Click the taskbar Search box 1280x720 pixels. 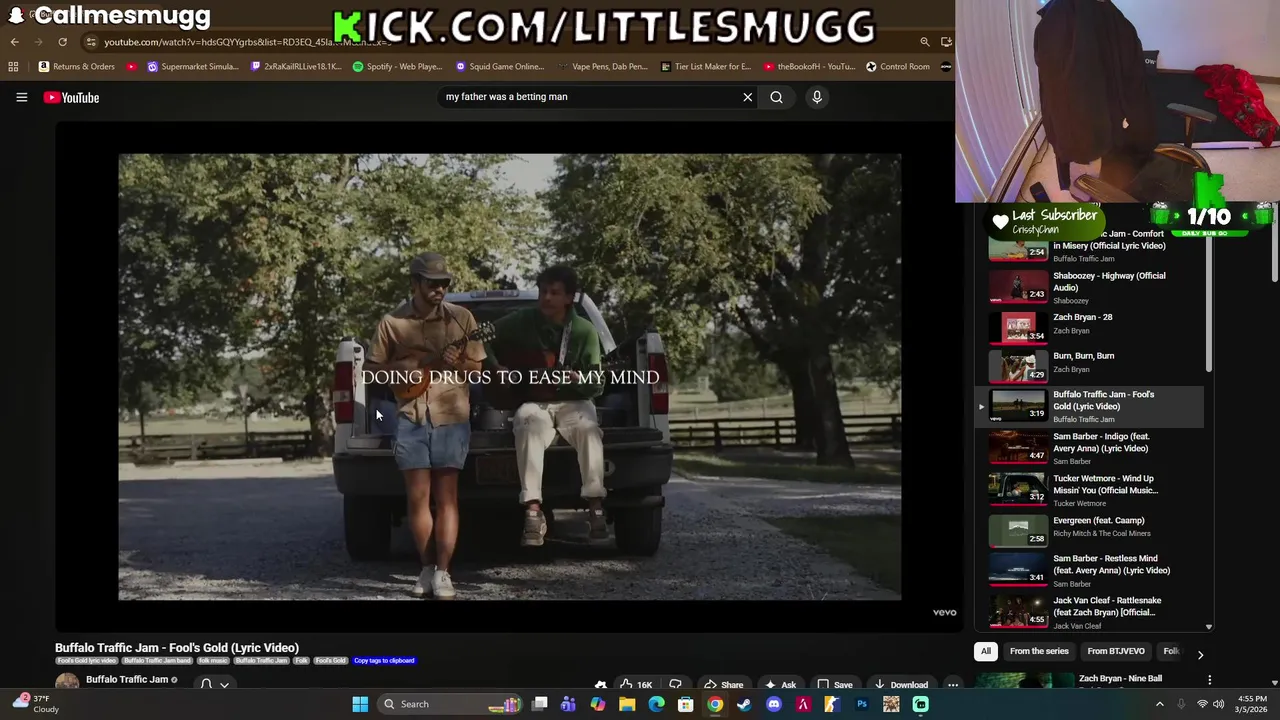[450, 704]
